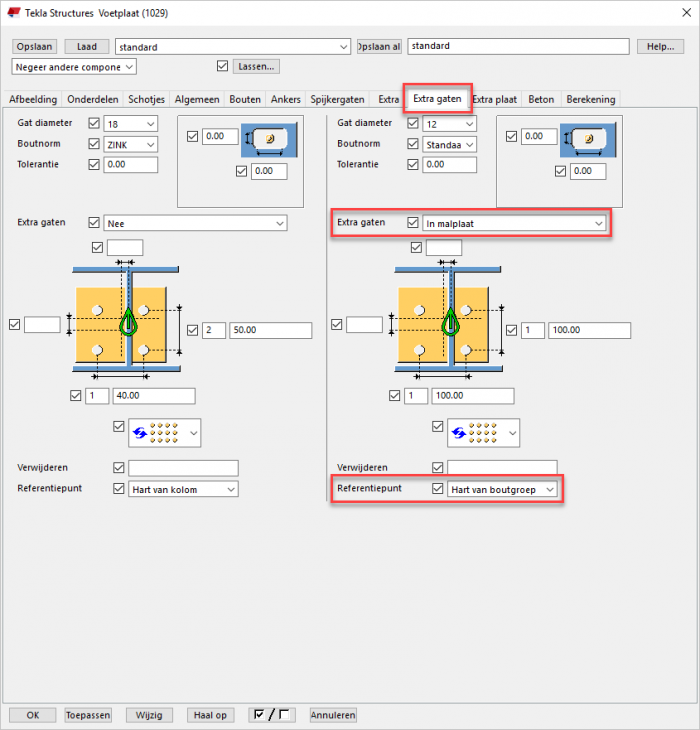Screen dimensions: 700x730
Task: Click the right base plate hole diagram
Action: tap(448, 320)
